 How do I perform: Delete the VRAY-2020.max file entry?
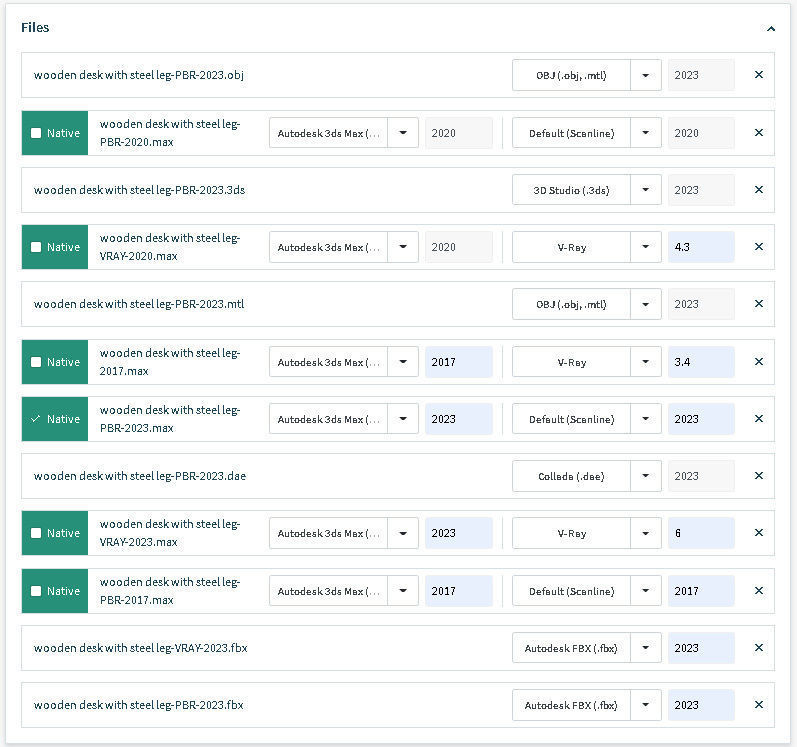[758, 247]
